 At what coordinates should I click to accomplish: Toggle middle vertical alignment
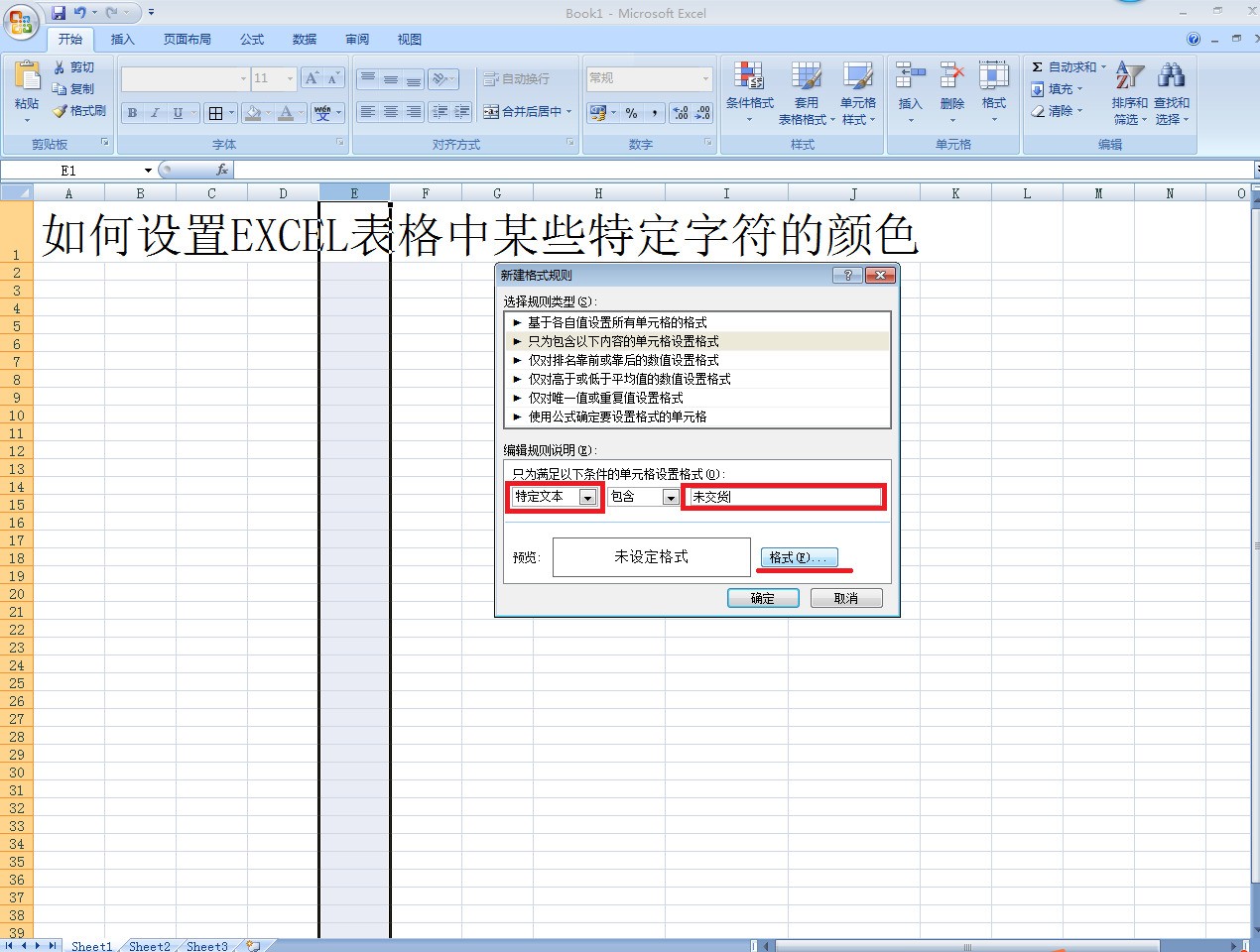coord(391,78)
